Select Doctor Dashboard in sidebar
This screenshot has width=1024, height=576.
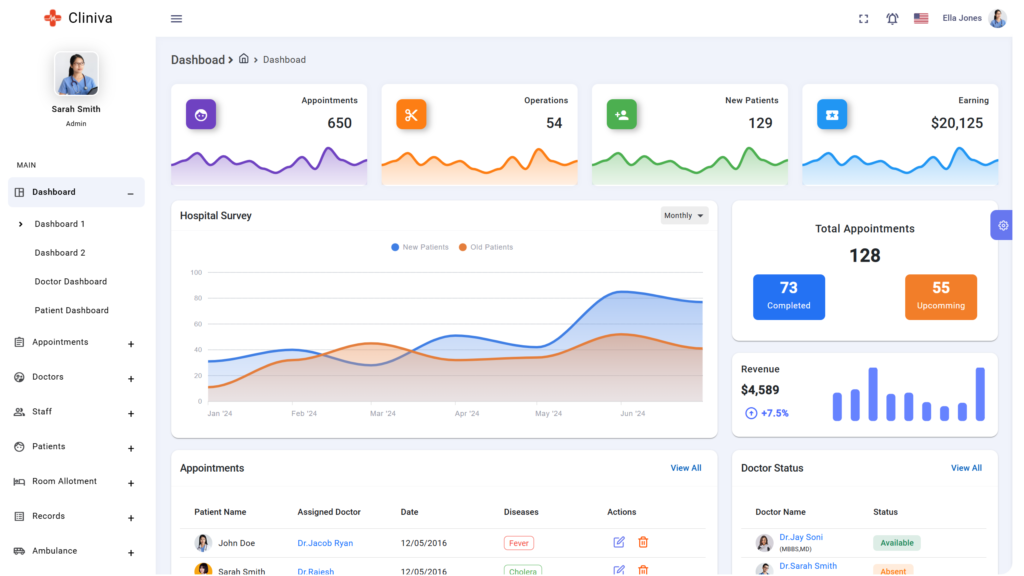tap(70, 282)
